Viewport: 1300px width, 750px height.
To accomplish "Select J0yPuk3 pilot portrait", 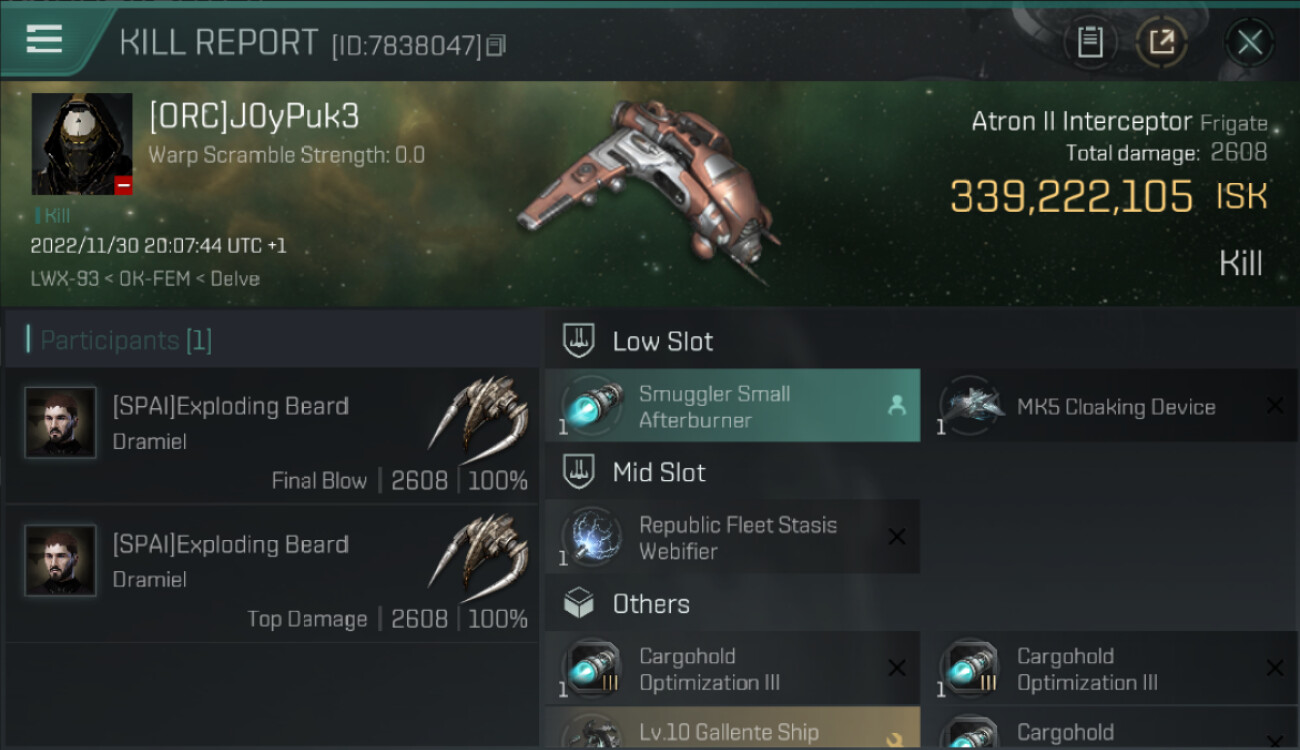I will tap(82, 144).
